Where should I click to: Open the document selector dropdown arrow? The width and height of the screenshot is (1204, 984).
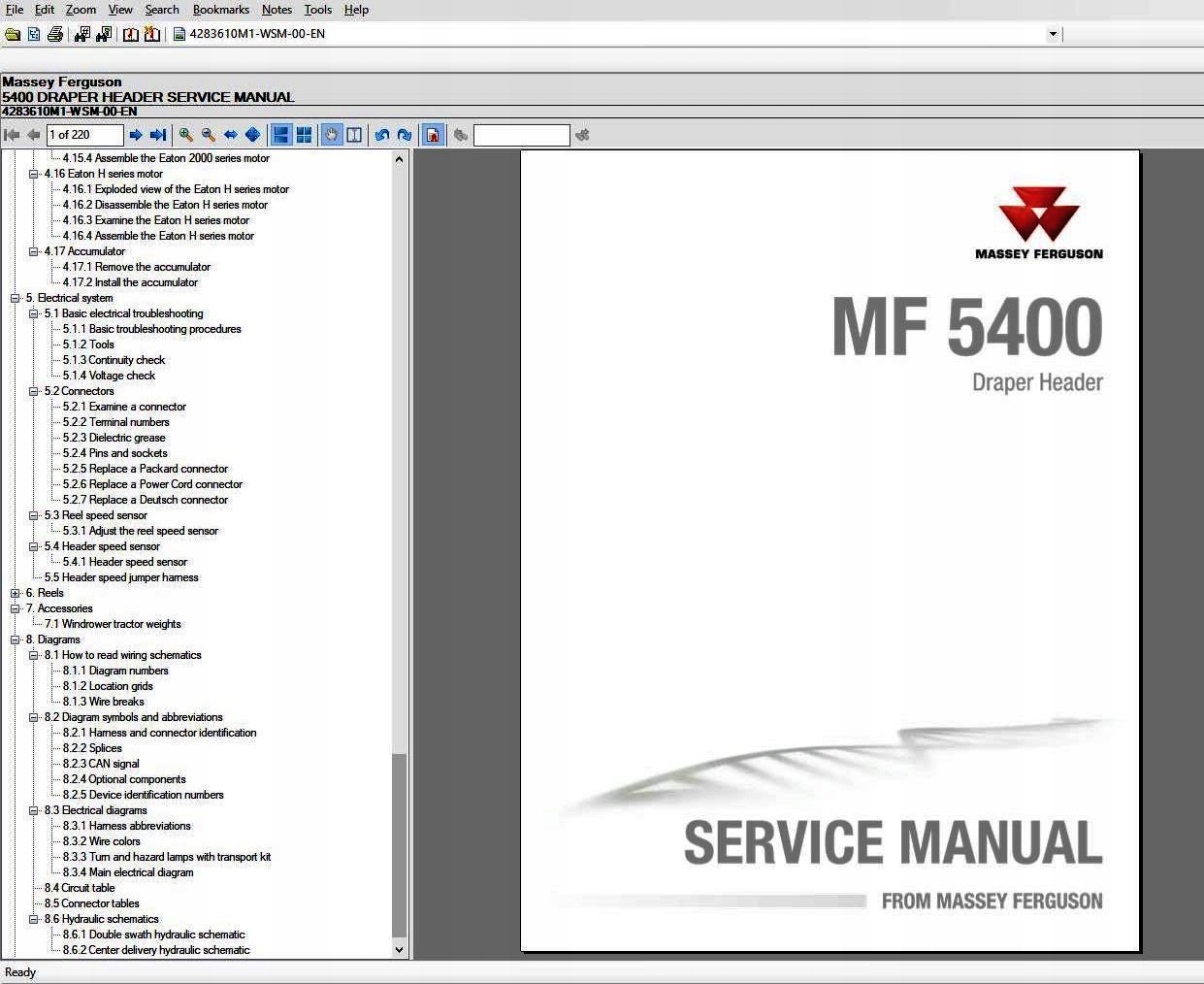point(1053,34)
